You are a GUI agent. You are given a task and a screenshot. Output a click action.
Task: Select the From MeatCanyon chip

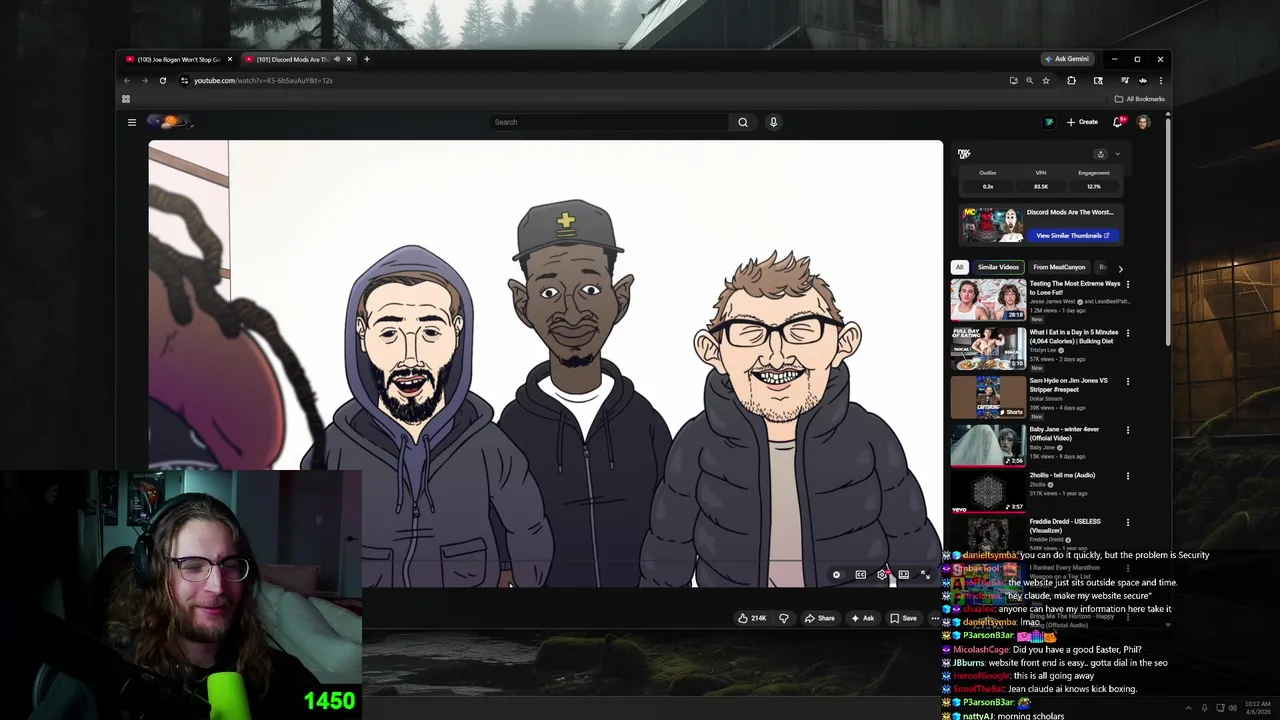point(1059,267)
